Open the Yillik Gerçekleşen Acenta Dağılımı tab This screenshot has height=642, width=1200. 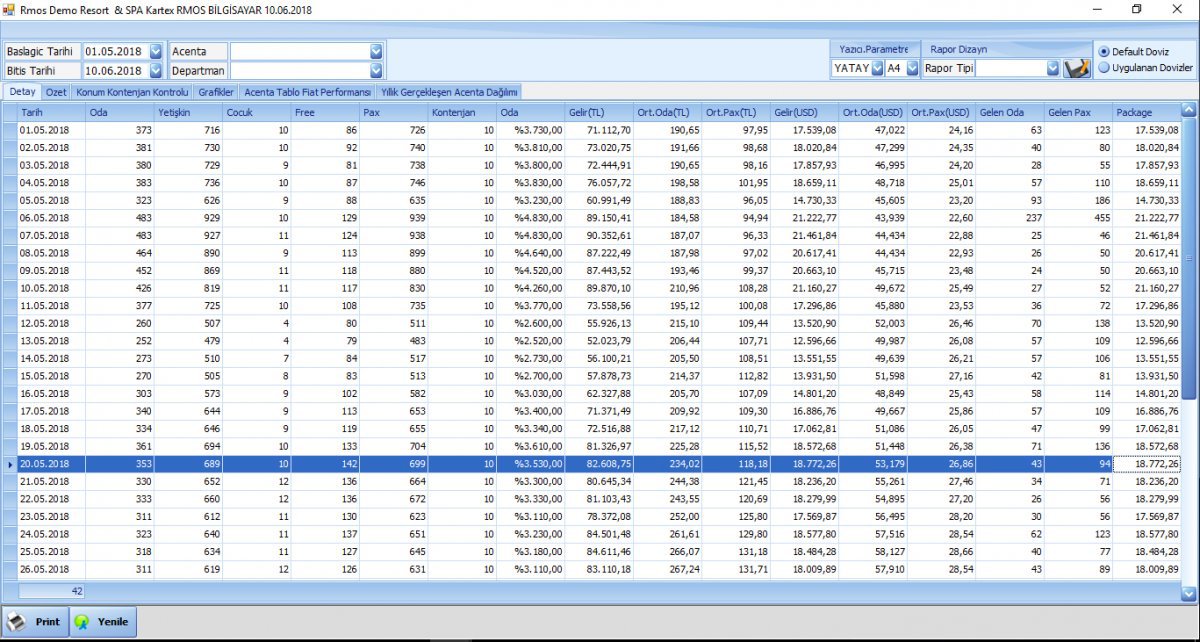pos(449,91)
